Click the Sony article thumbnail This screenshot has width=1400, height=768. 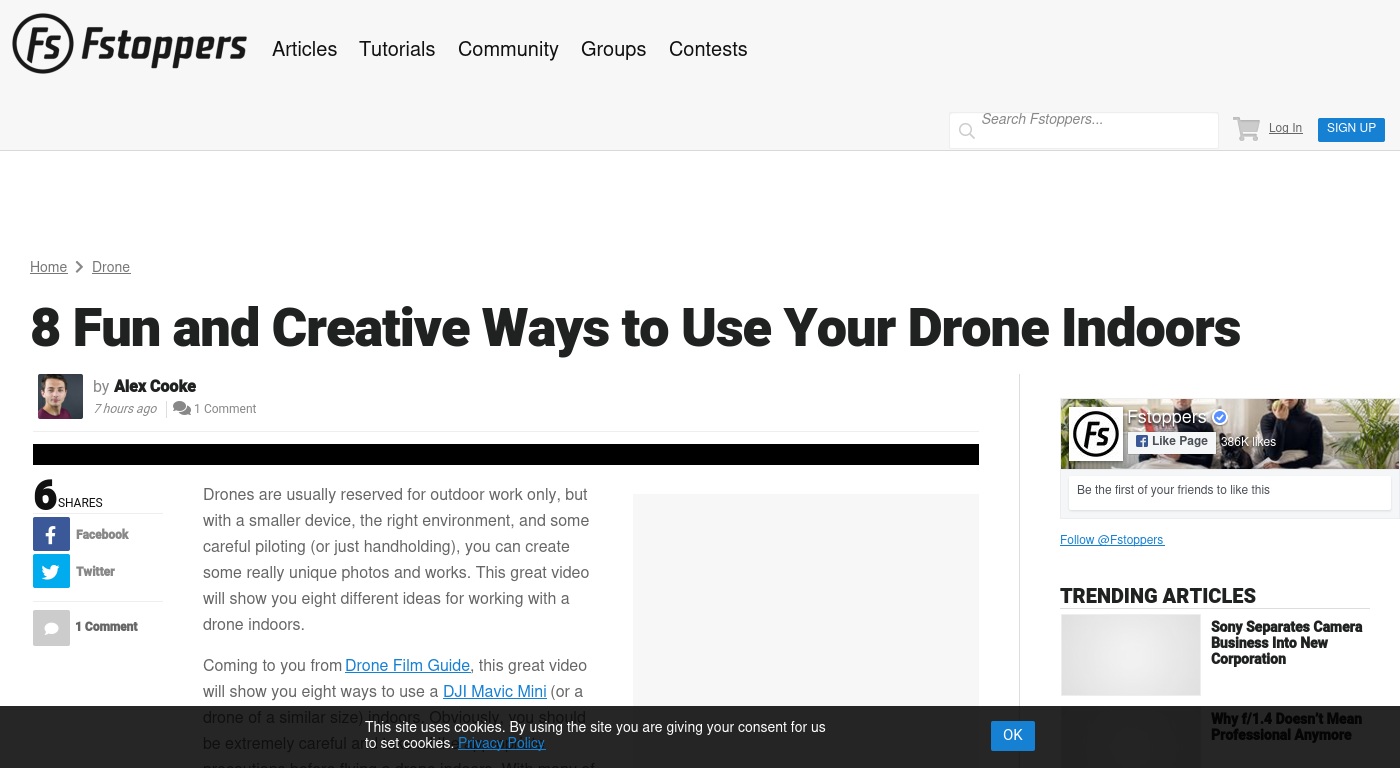[x=1130, y=655]
